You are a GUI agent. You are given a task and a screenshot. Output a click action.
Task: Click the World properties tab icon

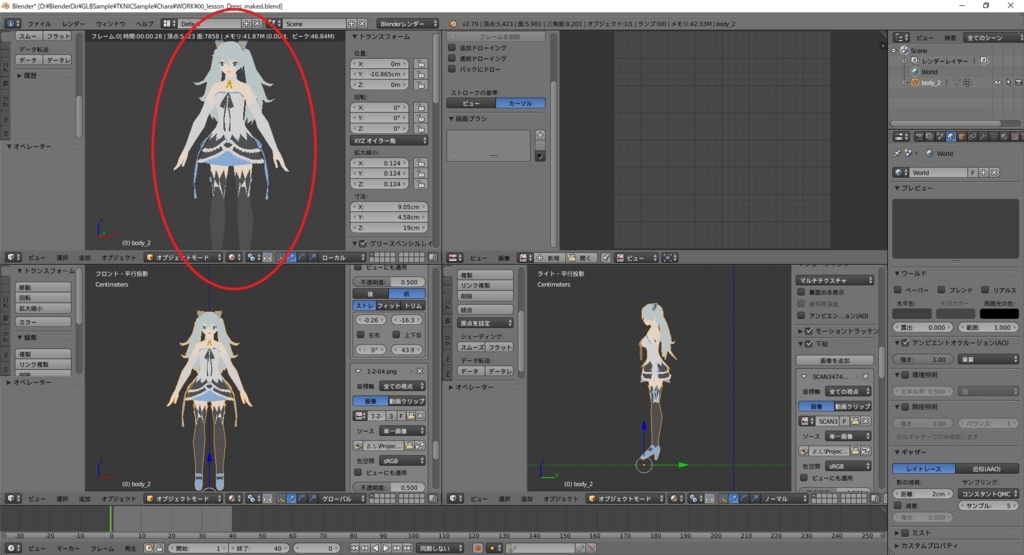click(x=951, y=136)
